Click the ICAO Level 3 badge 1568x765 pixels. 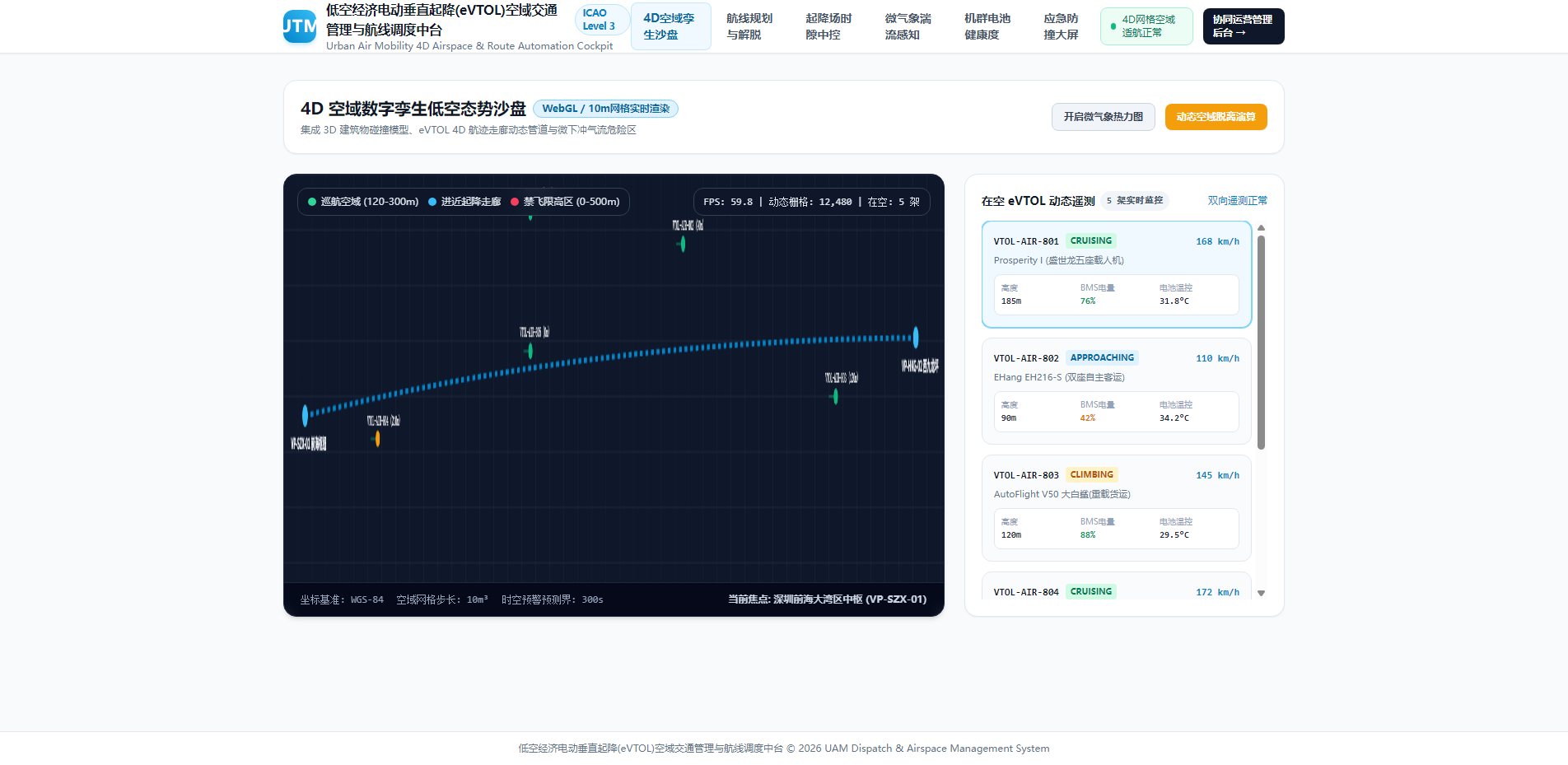tap(600, 20)
